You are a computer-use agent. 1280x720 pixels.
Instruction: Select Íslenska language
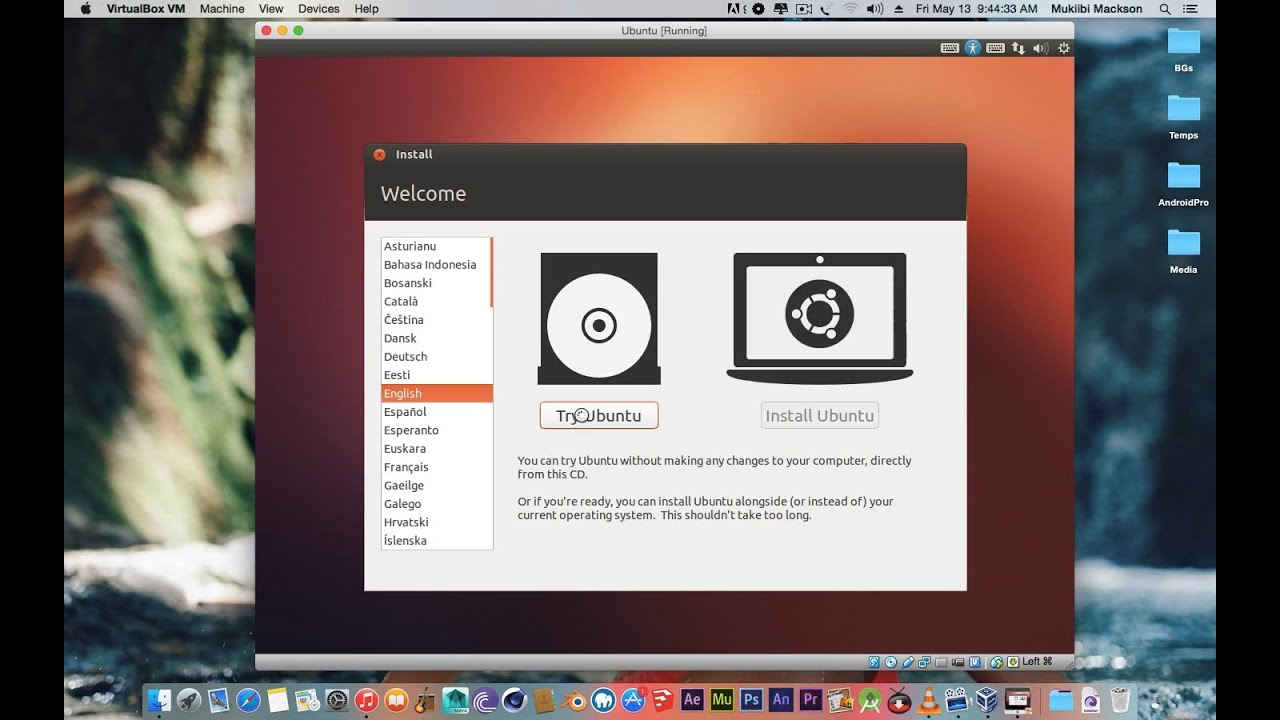(436, 541)
